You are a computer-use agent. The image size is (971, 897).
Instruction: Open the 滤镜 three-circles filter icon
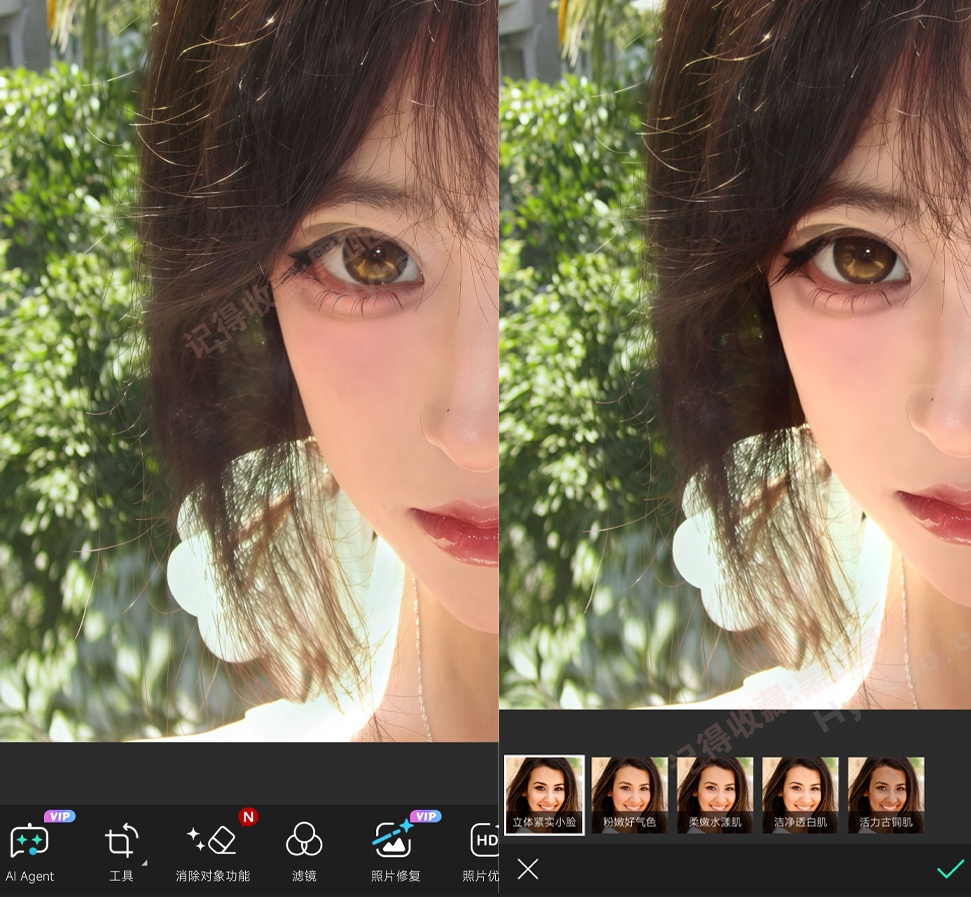tap(303, 840)
